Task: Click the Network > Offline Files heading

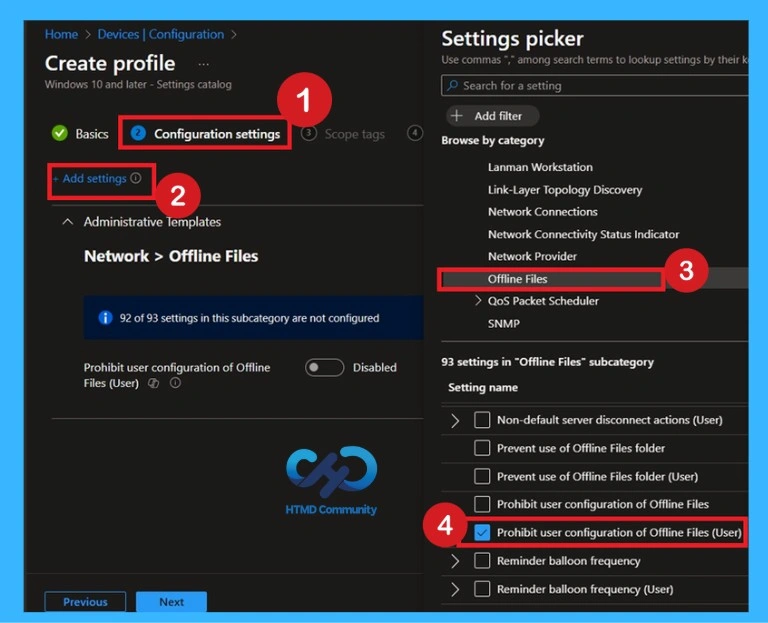Action: 171,256
